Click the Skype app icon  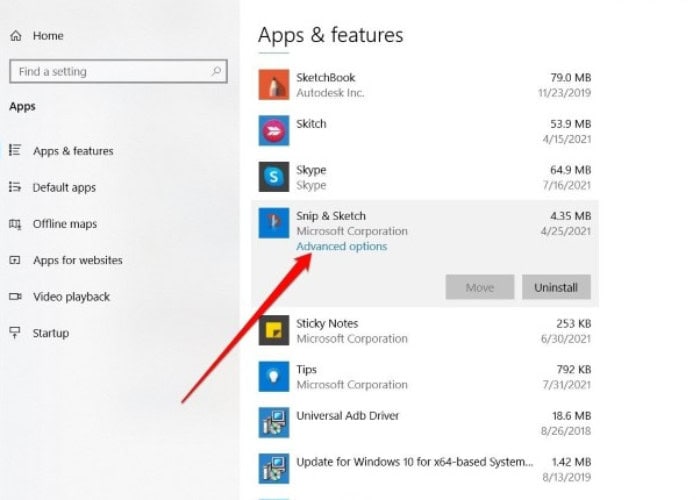tap(274, 177)
